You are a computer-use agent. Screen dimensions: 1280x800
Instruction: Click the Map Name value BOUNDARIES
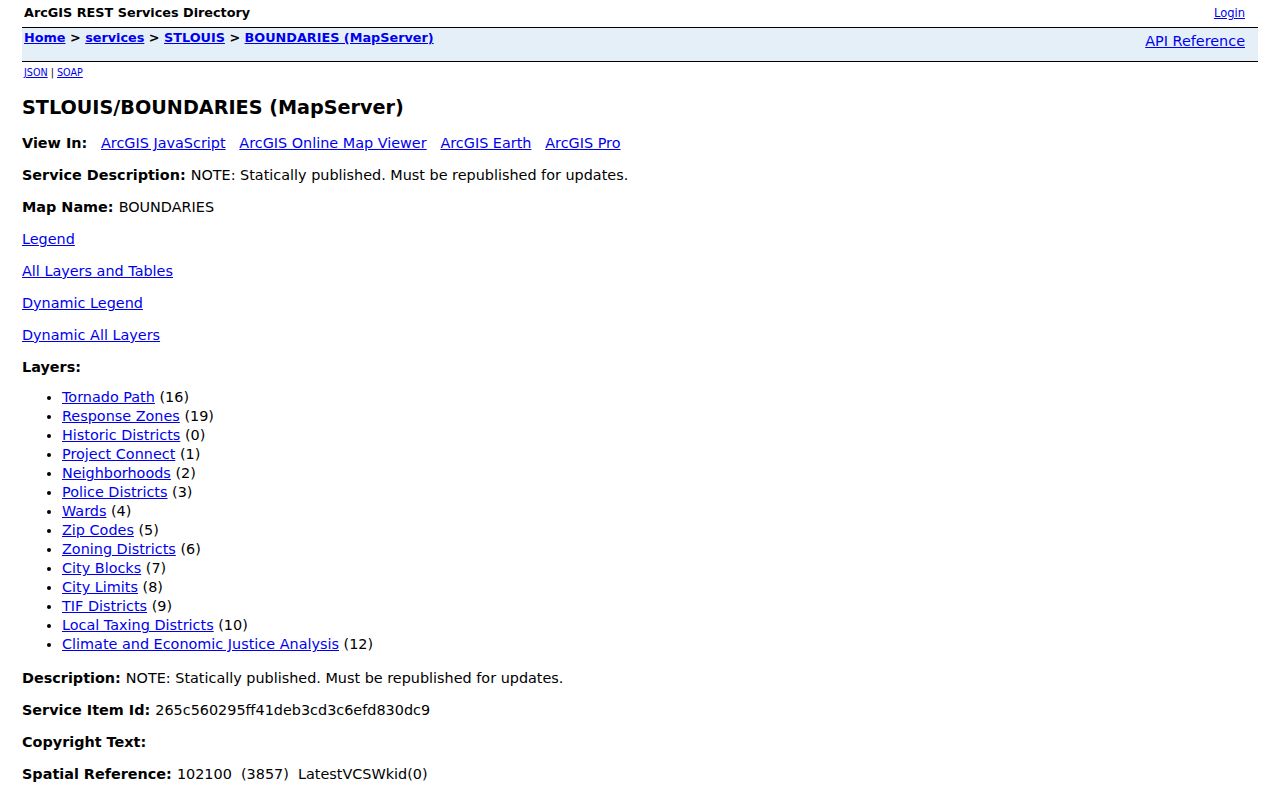tap(166, 207)
